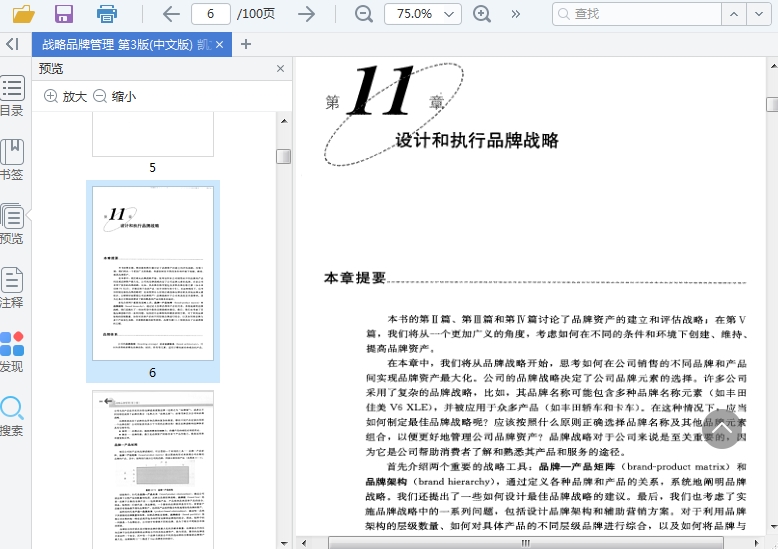Click the 查找 search field
The image size is (778, 549).
[637, 14]
